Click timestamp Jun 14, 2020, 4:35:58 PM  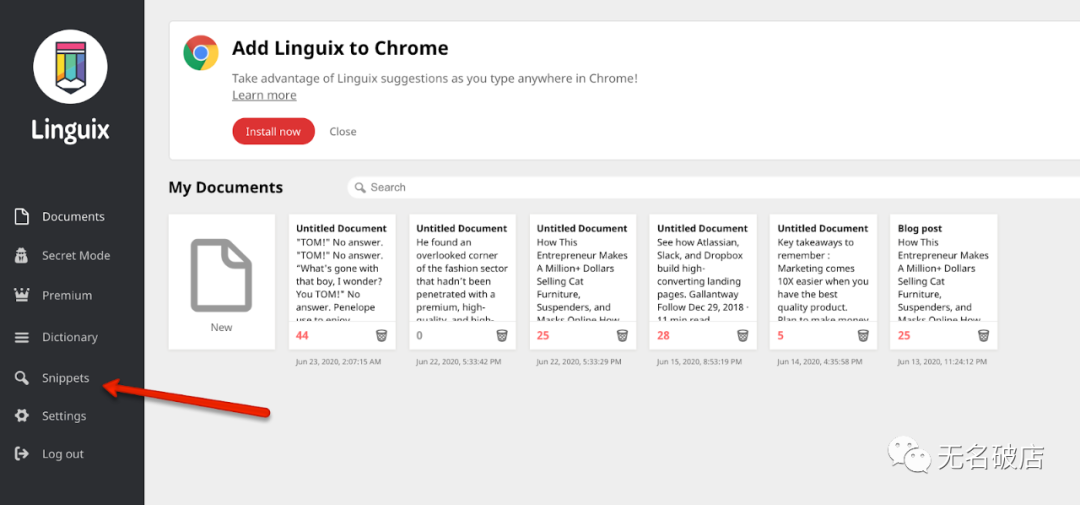[x=820, y=361]
